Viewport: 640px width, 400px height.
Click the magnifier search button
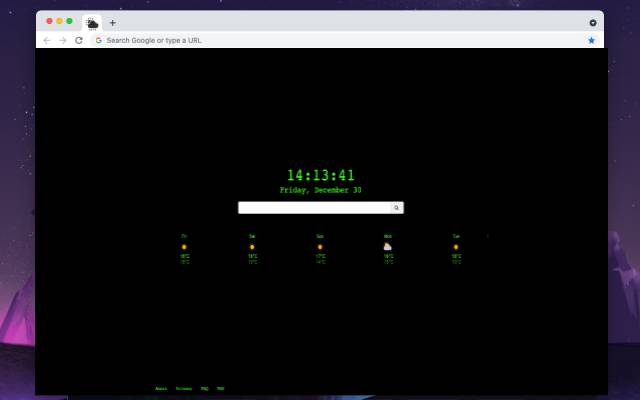pos(397,207)
